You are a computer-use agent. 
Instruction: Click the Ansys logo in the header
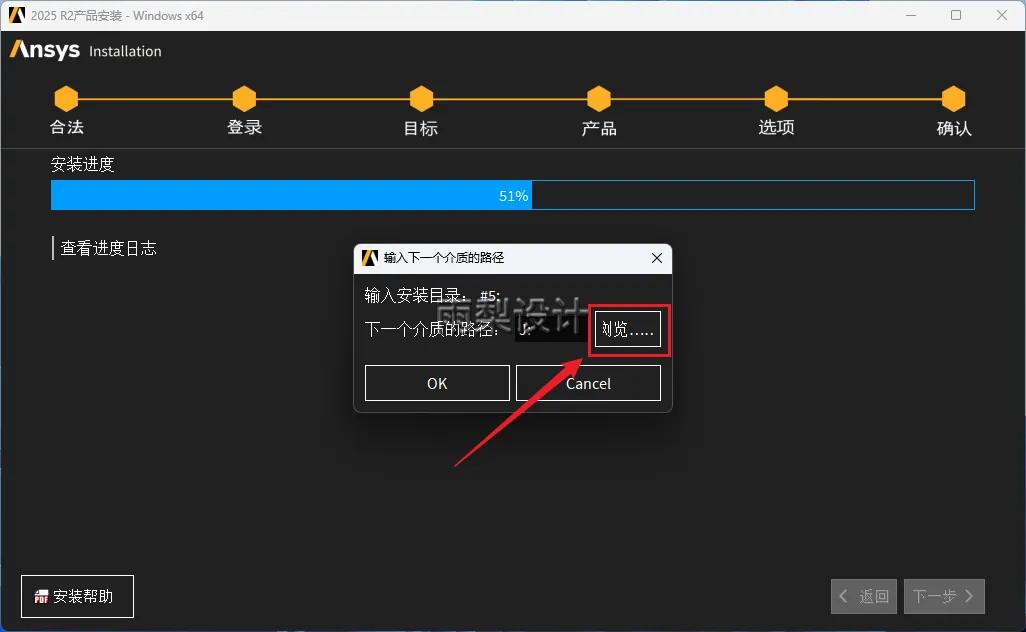click(45, 50)
